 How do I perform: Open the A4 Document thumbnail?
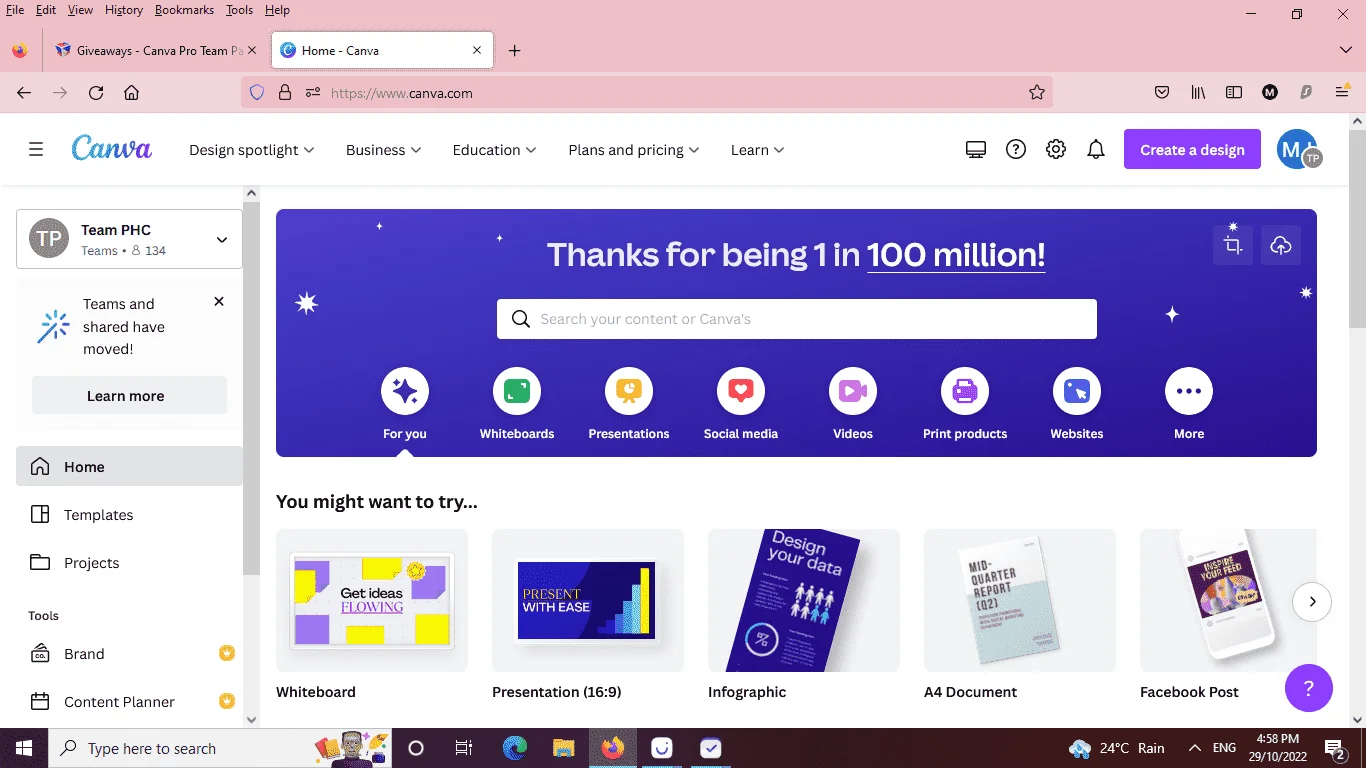[1020, 601]
